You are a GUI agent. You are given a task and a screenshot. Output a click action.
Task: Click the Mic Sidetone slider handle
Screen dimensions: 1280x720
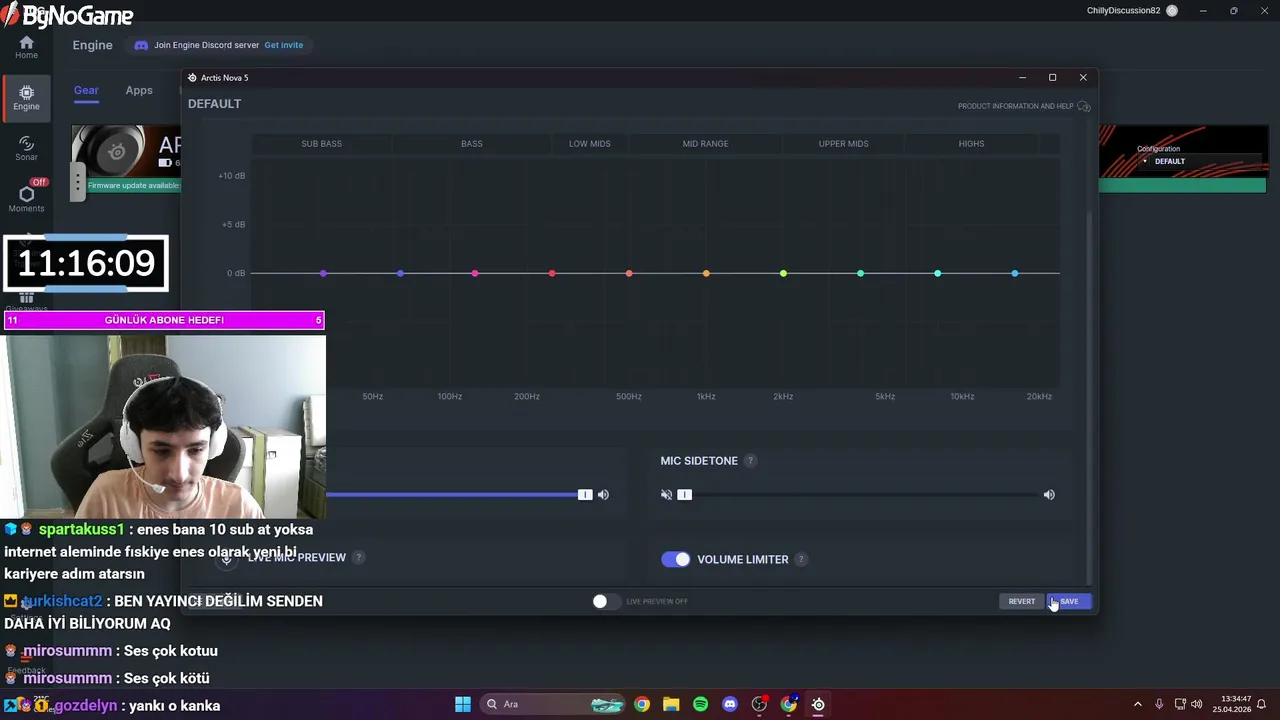[x=685, y=495]
